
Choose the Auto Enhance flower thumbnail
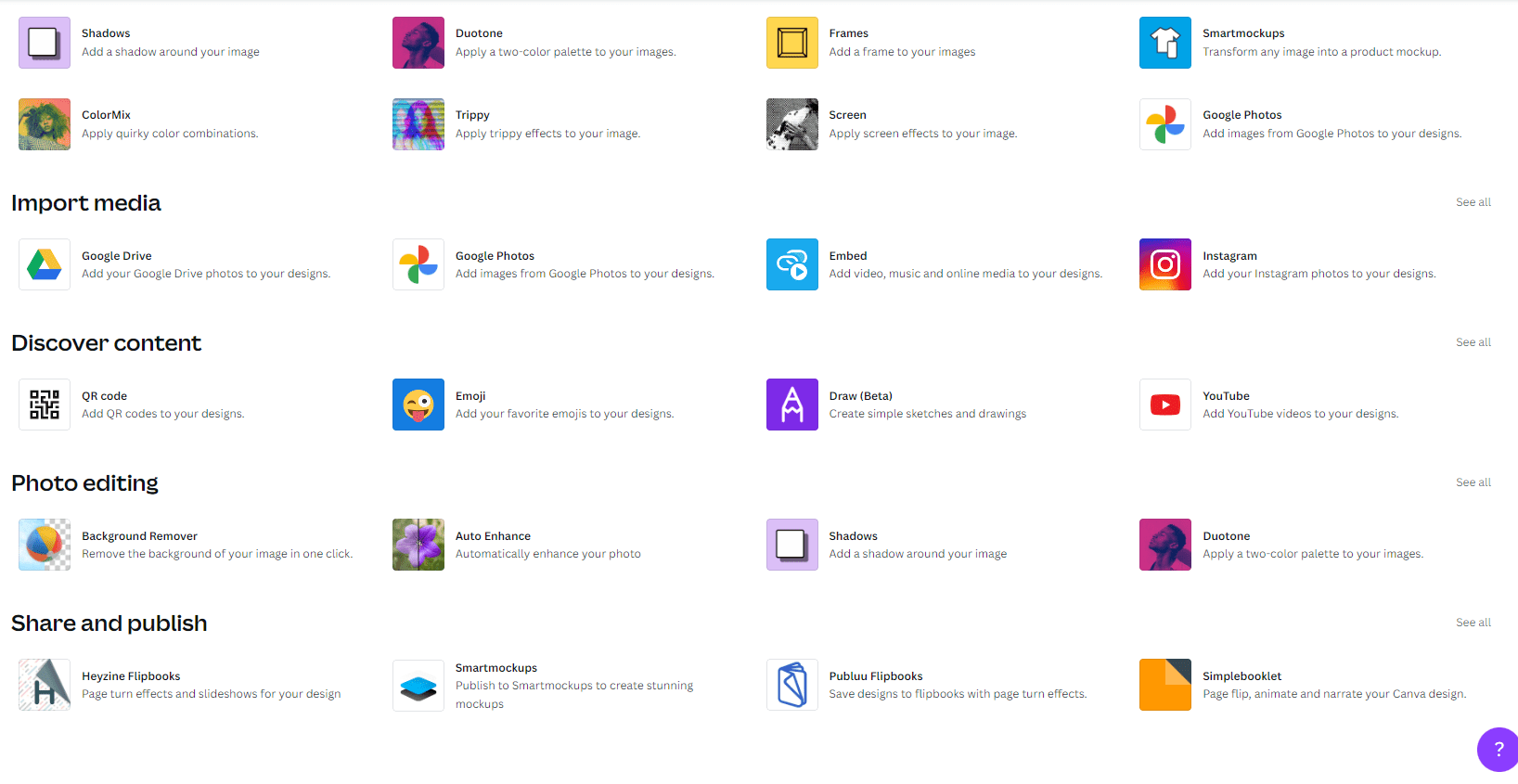(418, 545)
